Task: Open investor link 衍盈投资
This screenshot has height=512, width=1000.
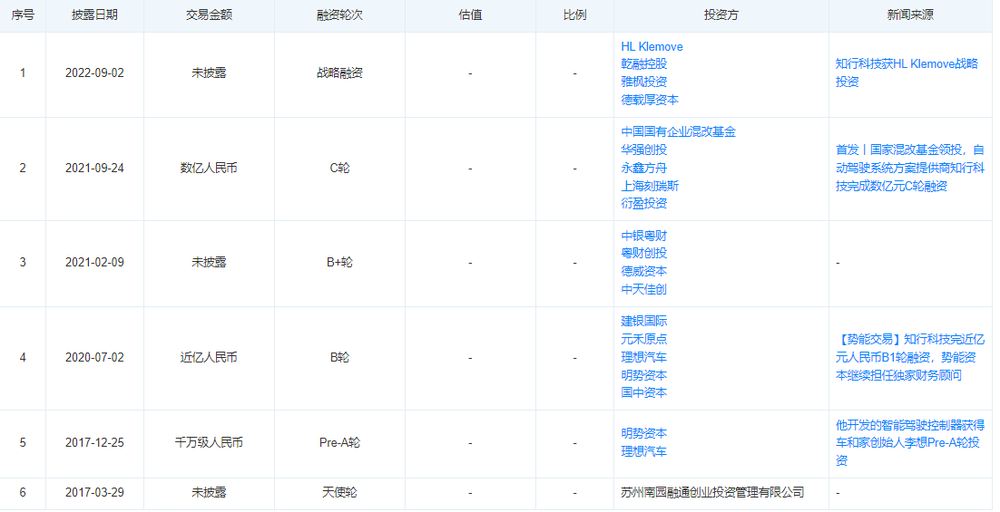Action: tap(644, 203)
